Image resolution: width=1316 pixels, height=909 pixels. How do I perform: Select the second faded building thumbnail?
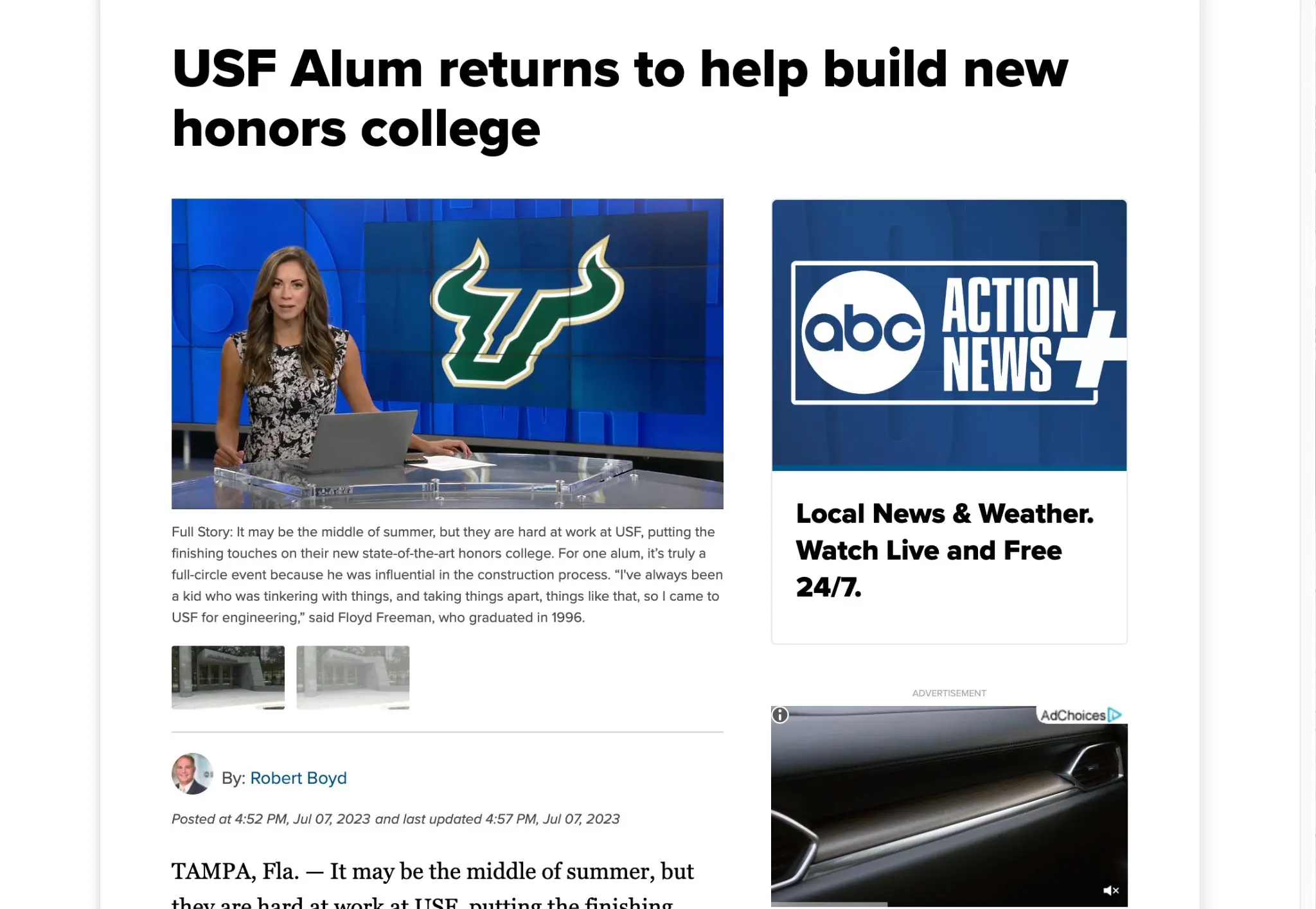click(x=353, y=677)
